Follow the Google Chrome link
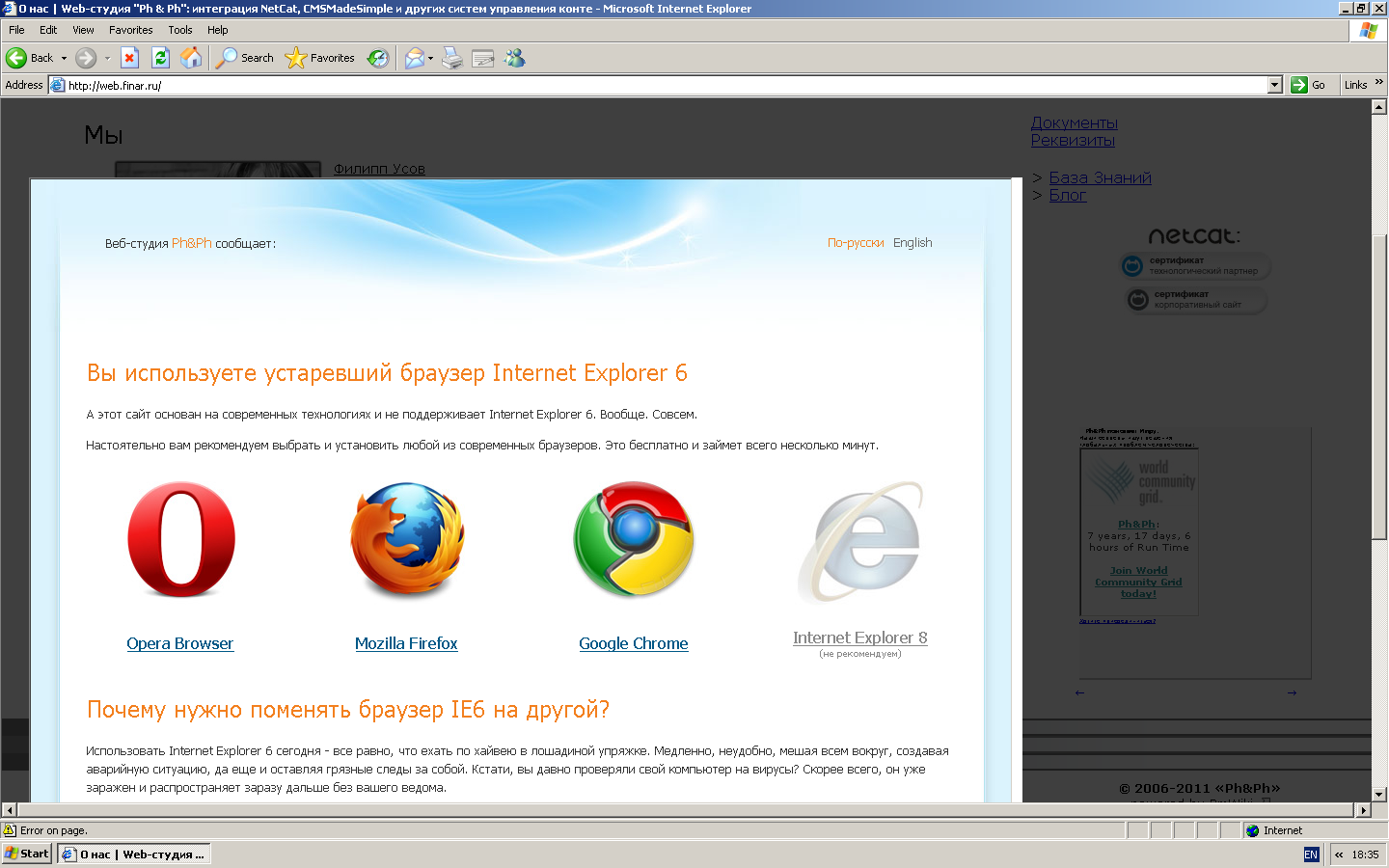The image size is (1389, 868). tap(634, 643)
